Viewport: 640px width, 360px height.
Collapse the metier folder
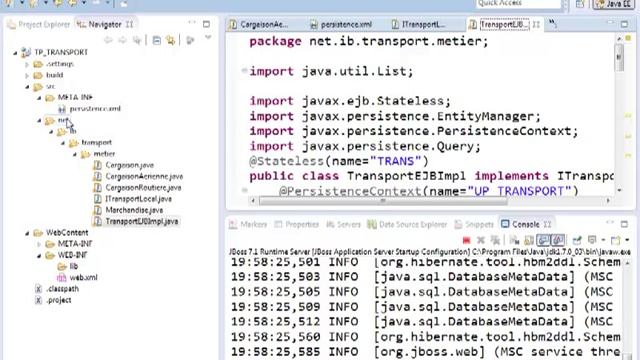(75, 154)
